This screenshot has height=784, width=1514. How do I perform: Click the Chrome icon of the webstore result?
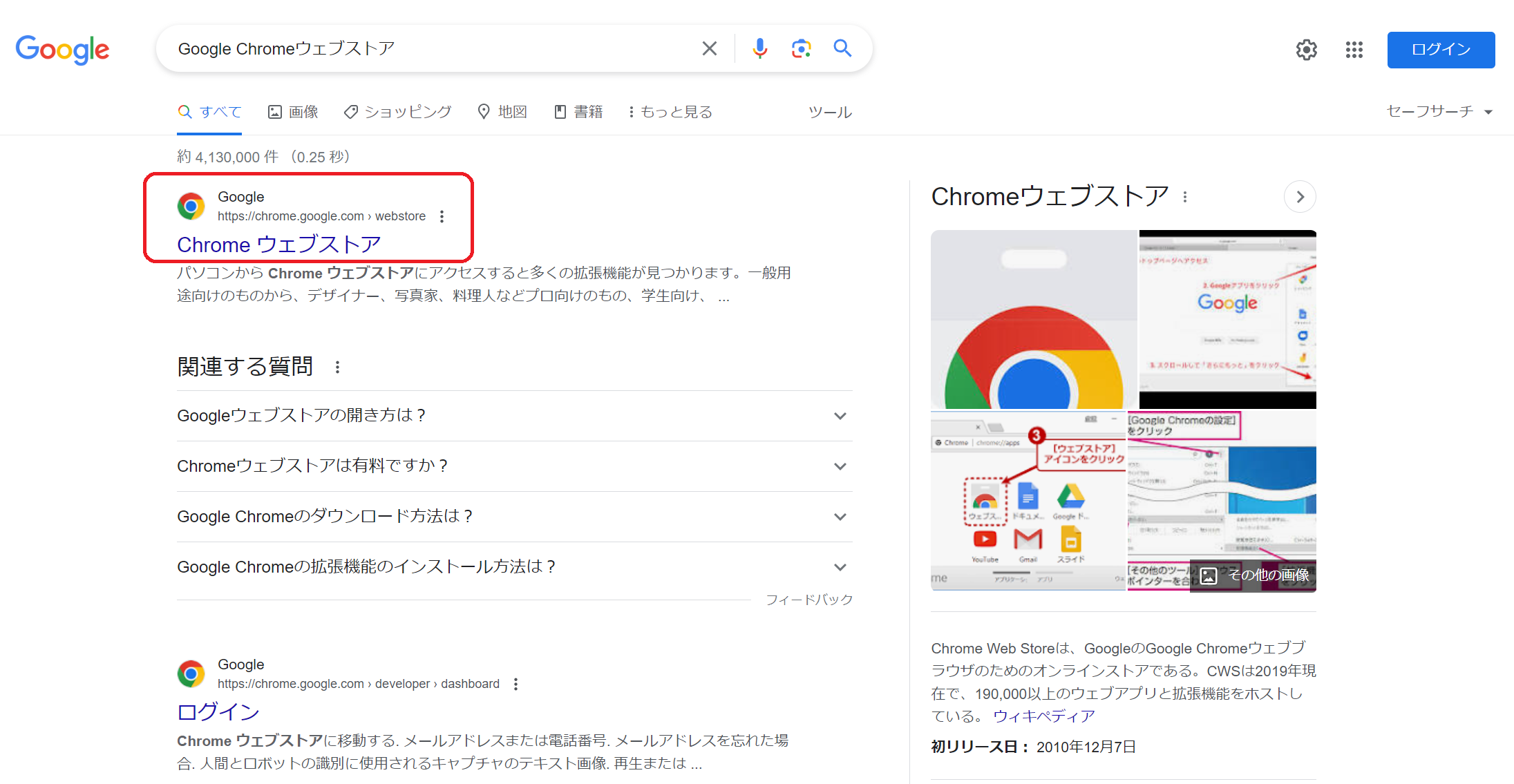191,206
